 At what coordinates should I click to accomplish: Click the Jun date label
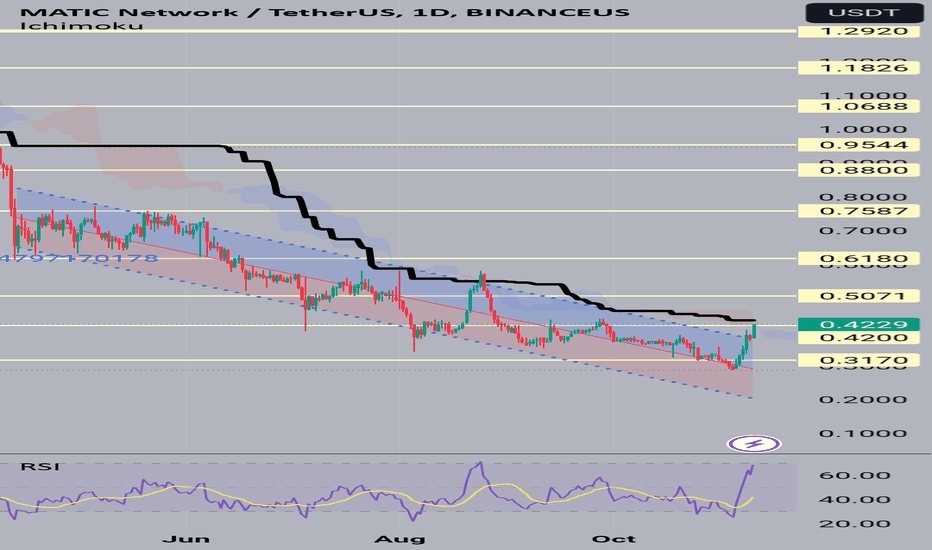186,539
